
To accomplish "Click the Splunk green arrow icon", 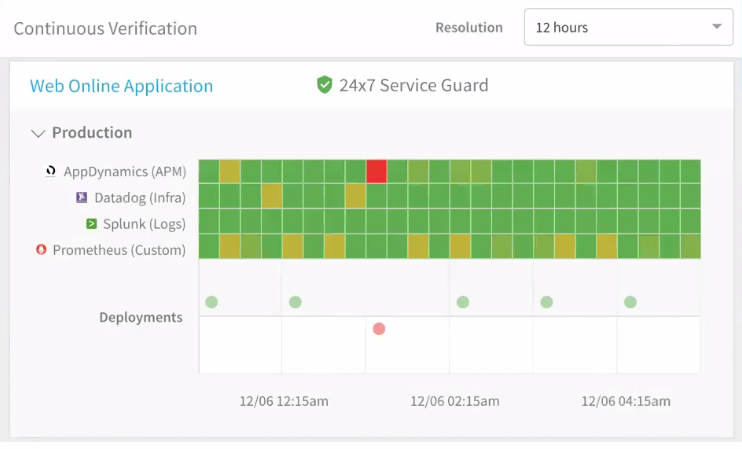I will tap(91, 223).
